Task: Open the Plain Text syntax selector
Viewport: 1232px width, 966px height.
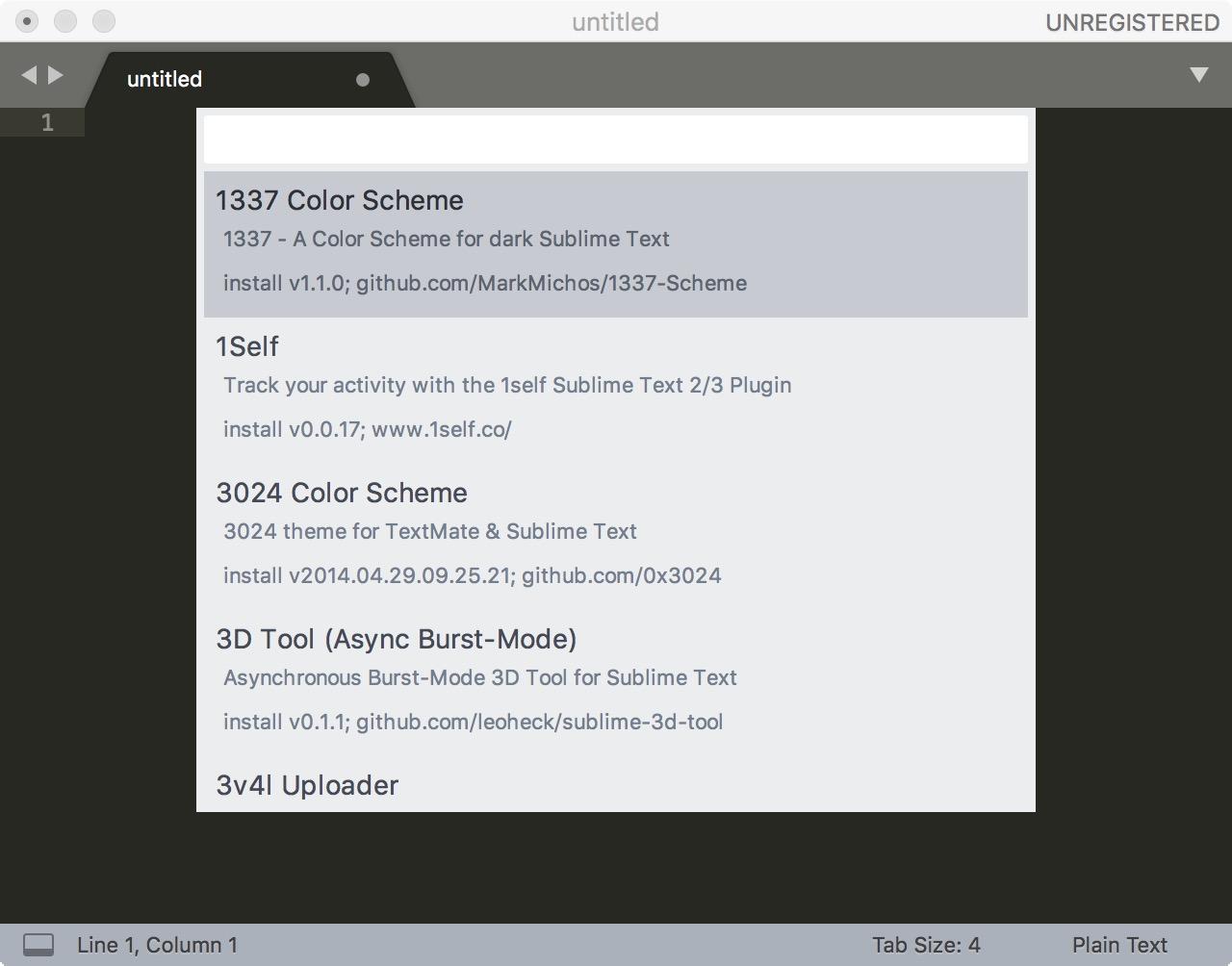Action: click(1118, 945)
